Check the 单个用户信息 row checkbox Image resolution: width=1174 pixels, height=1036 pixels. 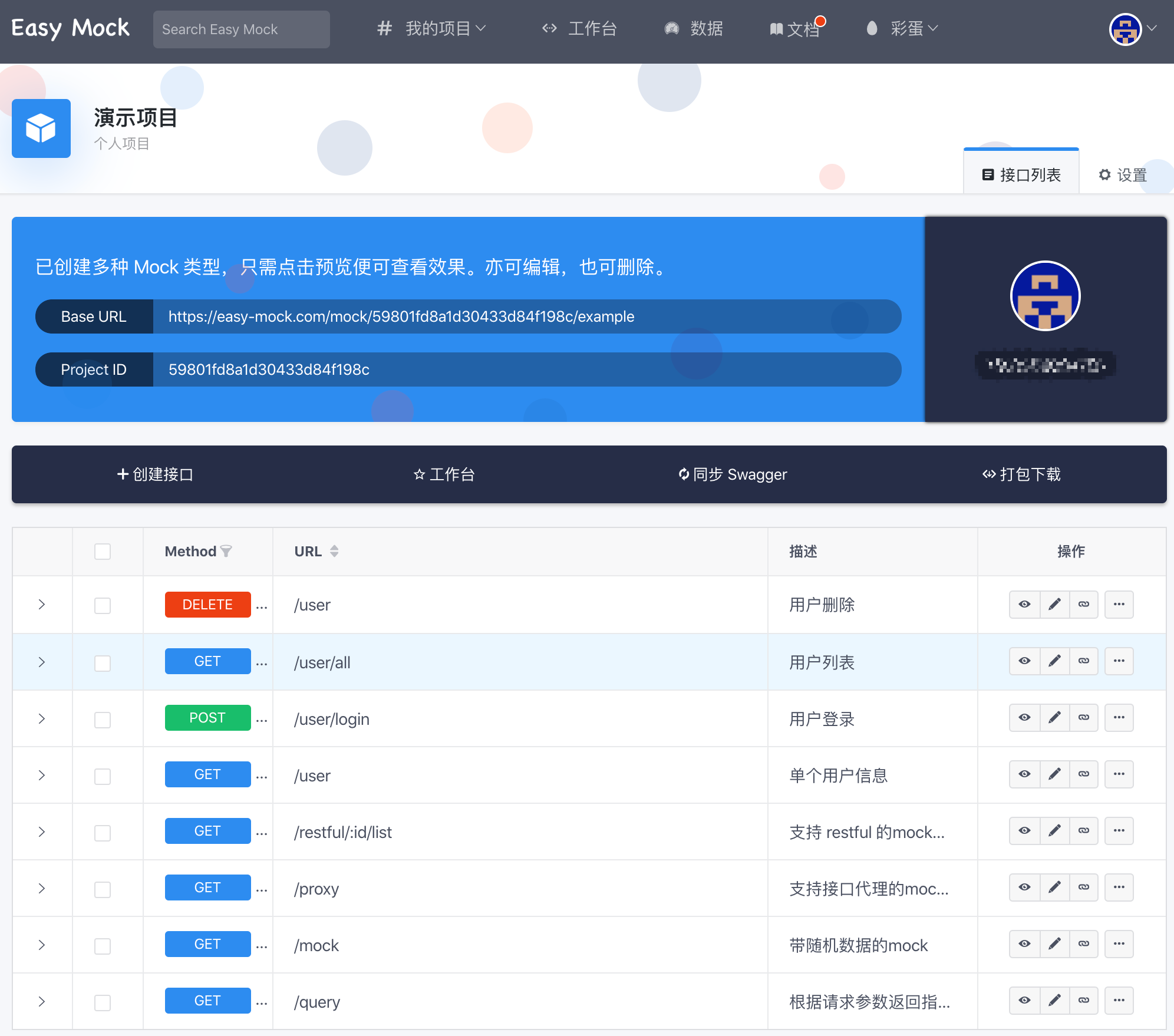[x=103, y=776]
